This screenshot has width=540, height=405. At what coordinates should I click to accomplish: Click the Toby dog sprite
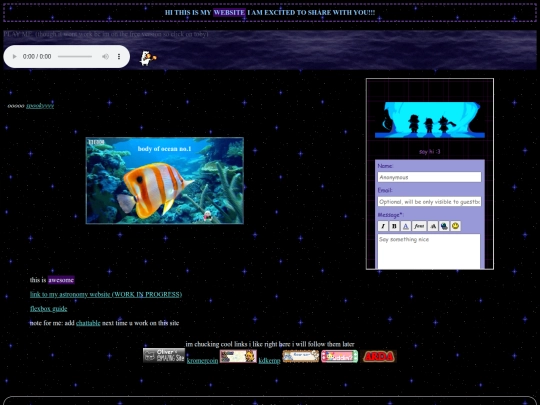(148, 58)
